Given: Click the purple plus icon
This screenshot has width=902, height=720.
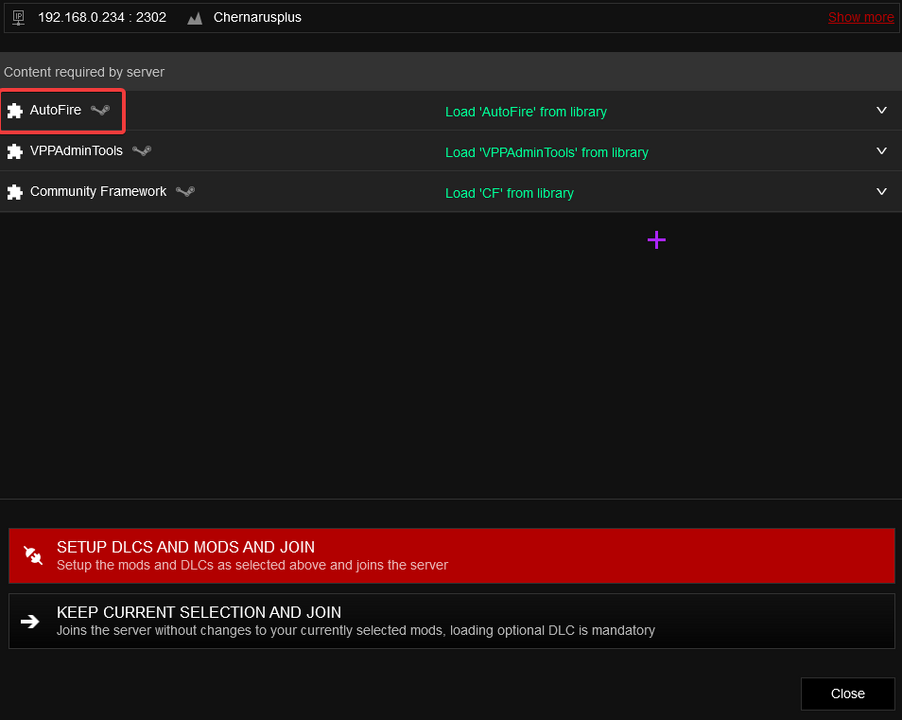Looking at the screenshot, I should [656, 240].
